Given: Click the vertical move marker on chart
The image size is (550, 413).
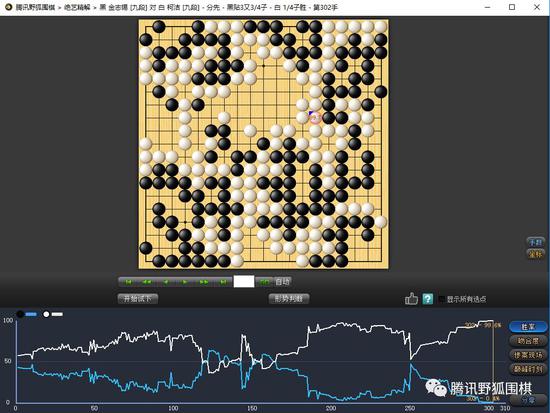Looking at the screenshot, I should click(x=493, y=361).
